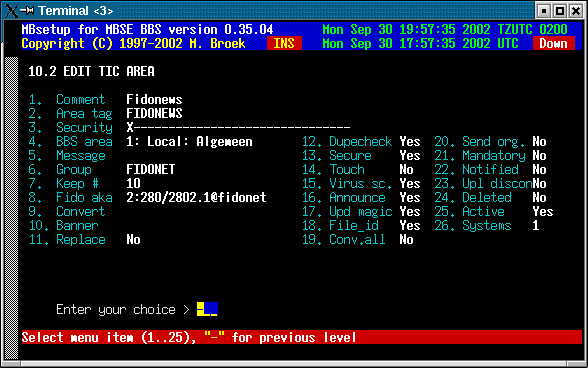The height and width of the screenshot is (368, 588).
Task: Select menu item 6 Group FIDONET
Action: tap(102, 170)
